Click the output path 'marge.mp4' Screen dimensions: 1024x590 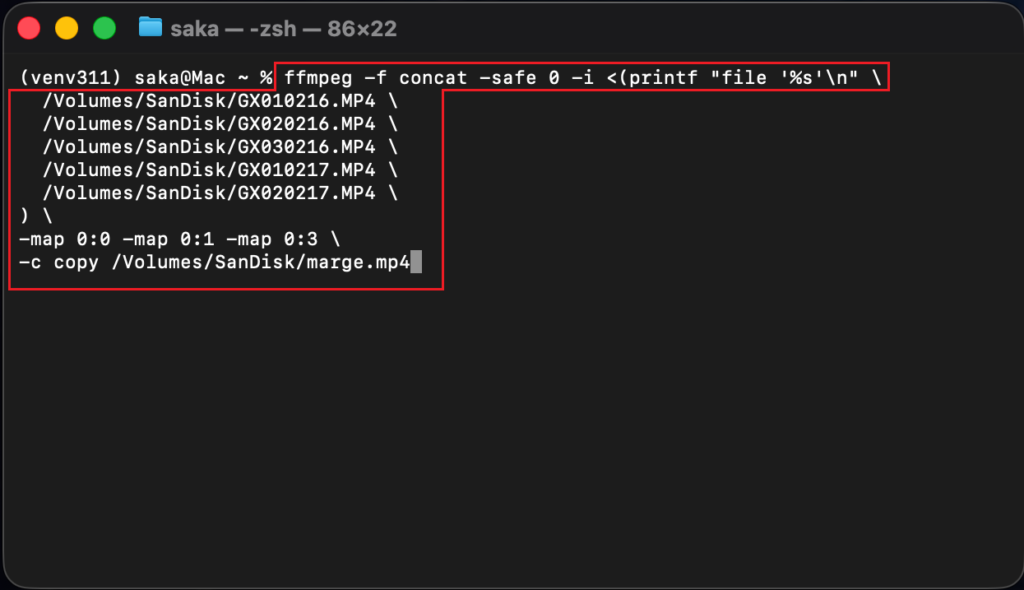pyautogui.click(x=364, y=263)
